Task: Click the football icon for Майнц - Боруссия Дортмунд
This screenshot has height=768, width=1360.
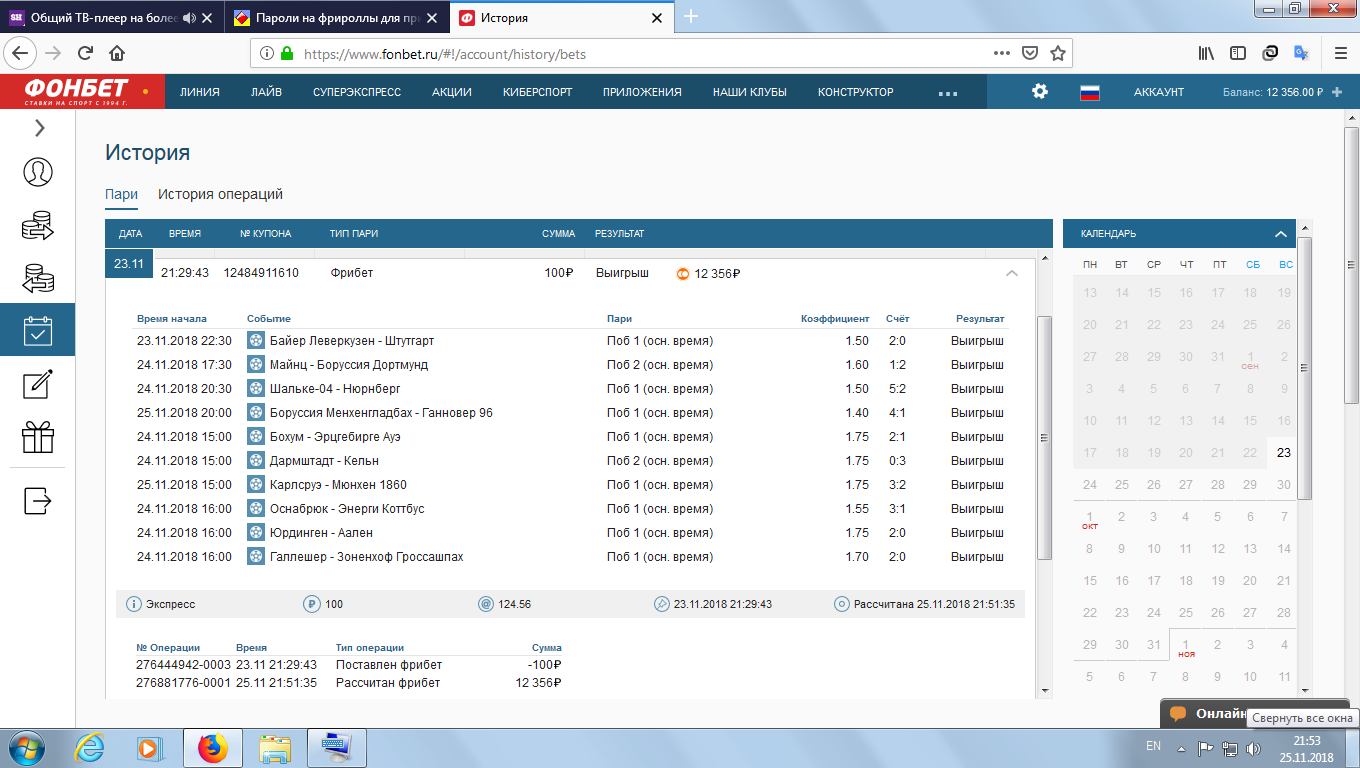Action: coord(255,365)
